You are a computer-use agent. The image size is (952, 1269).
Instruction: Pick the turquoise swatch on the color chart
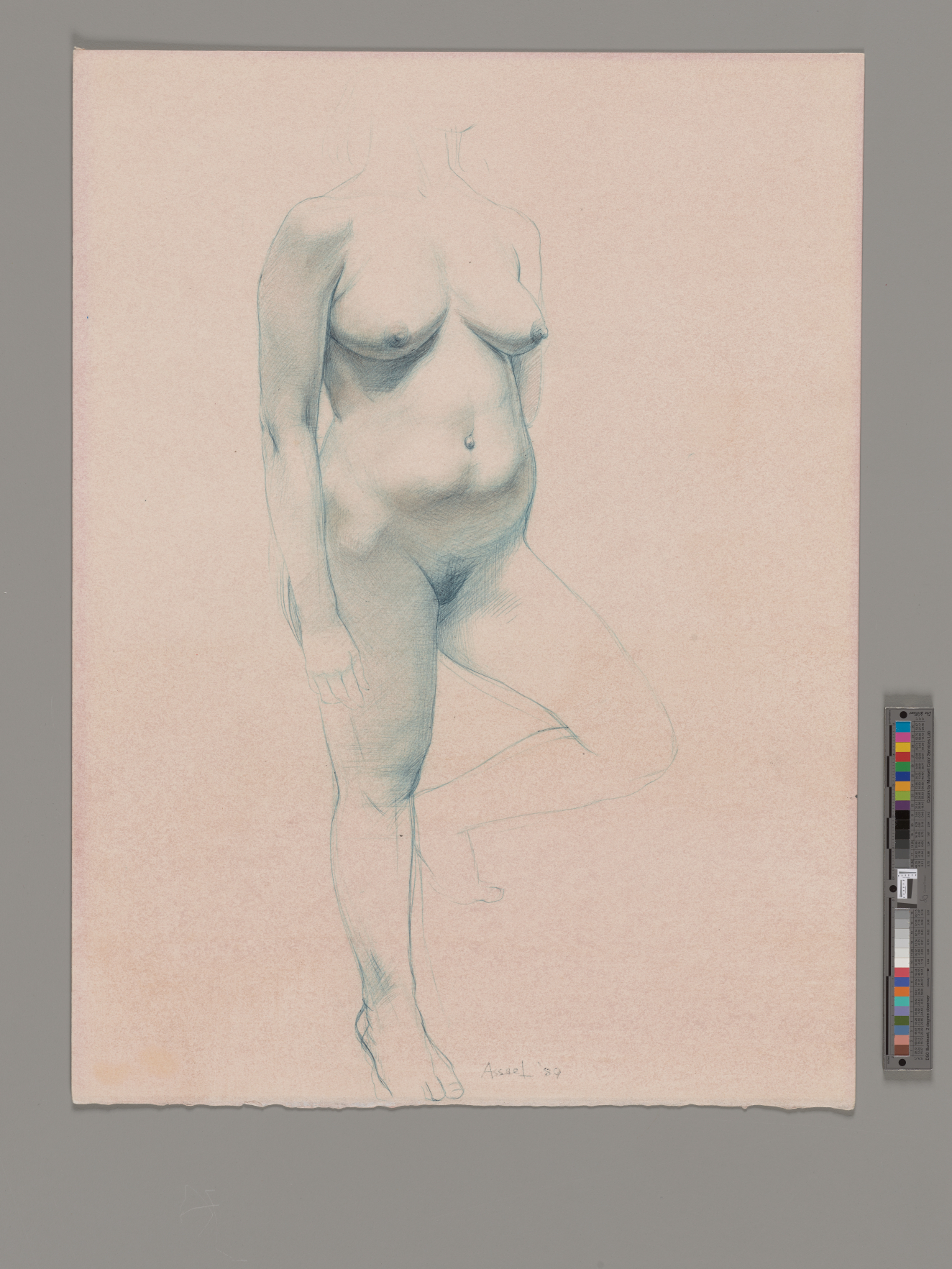click(902, 1001)
